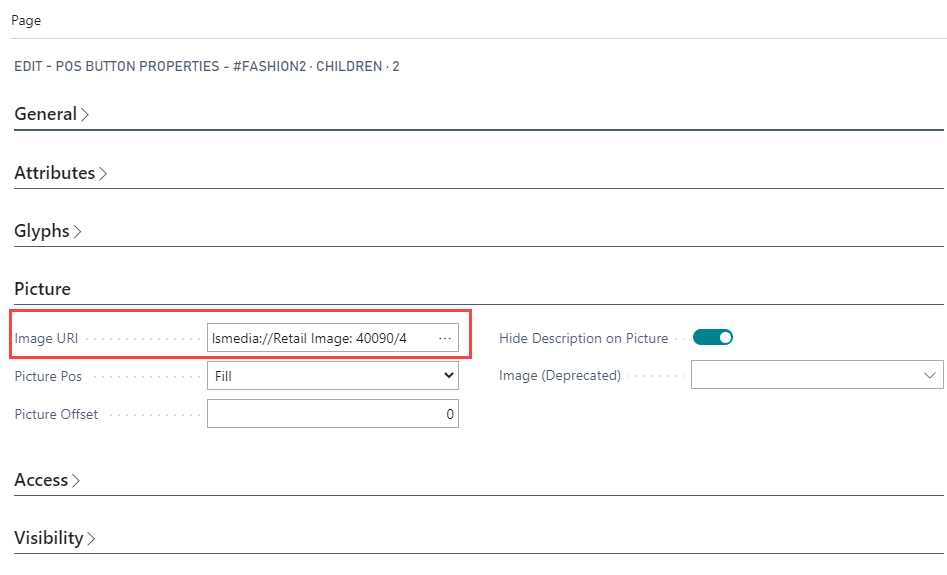Click the chevron arrow beside Attributes
The width and height of the screenshot is (947, 575).
(x=103, y=173)
